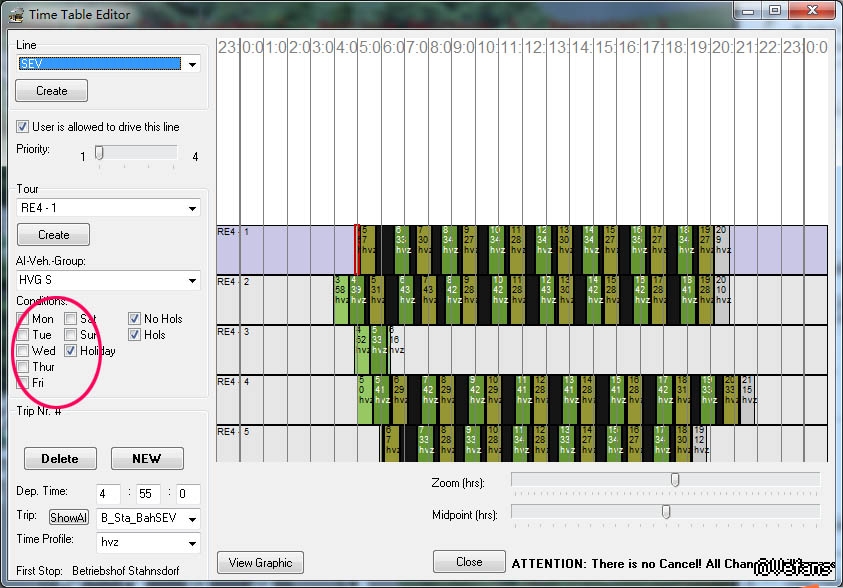Image resolution: width=843 pixels, height=588 pixels.
Task: Click the NEW trip button
Action: (x=147, y=459)
